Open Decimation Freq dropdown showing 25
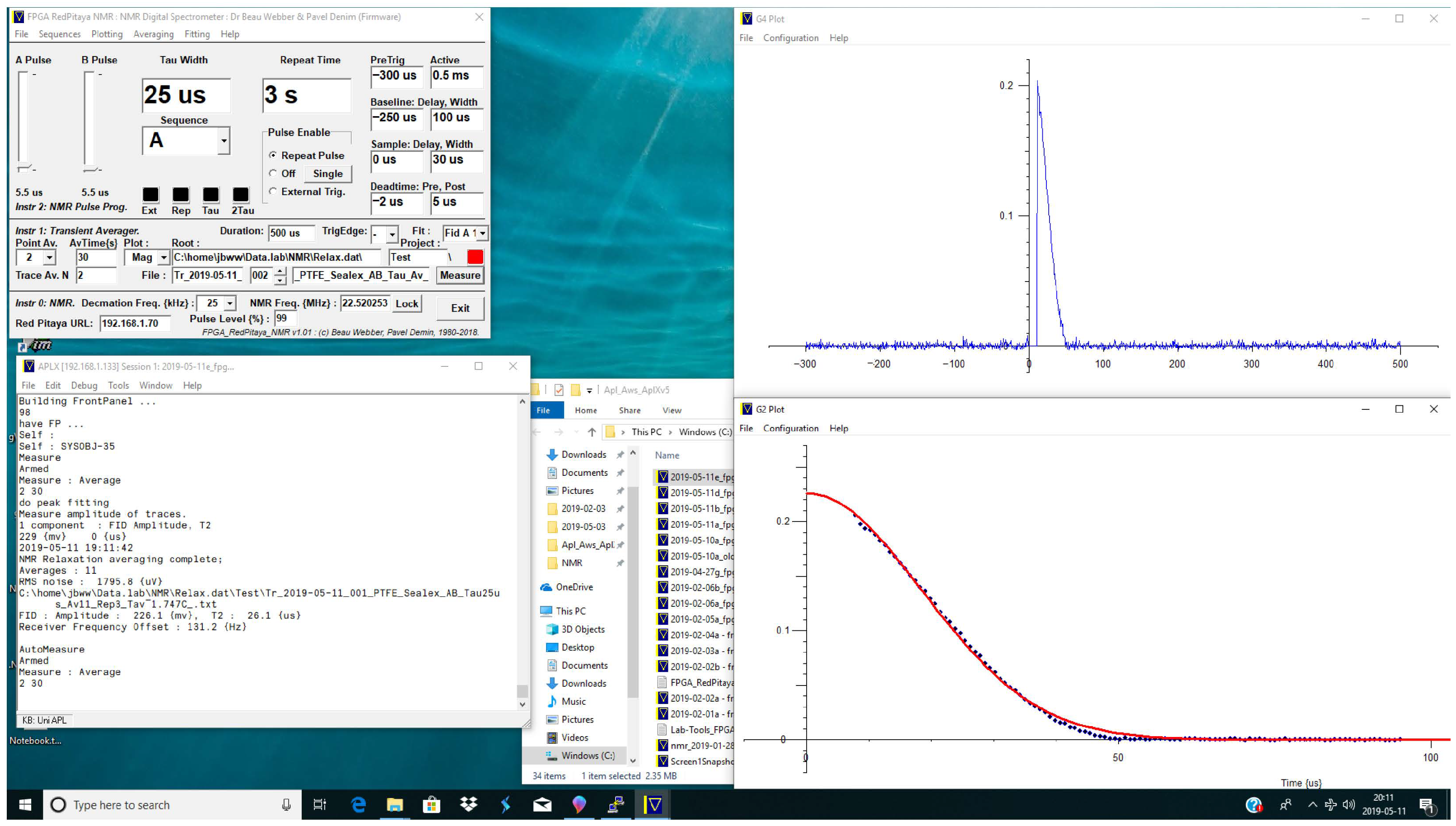This screenshot has width=1456, height=826. tap(229, 304)
